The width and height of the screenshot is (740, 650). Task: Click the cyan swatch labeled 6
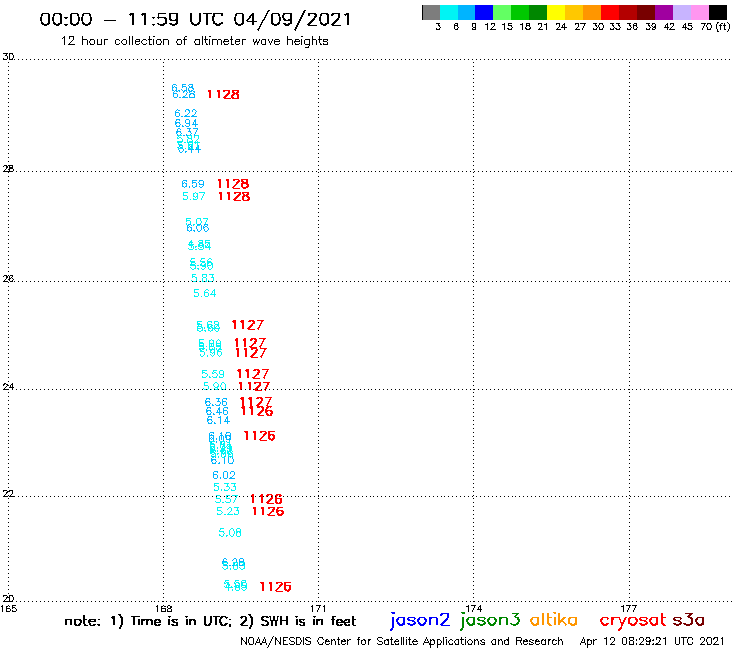point(449,12)
